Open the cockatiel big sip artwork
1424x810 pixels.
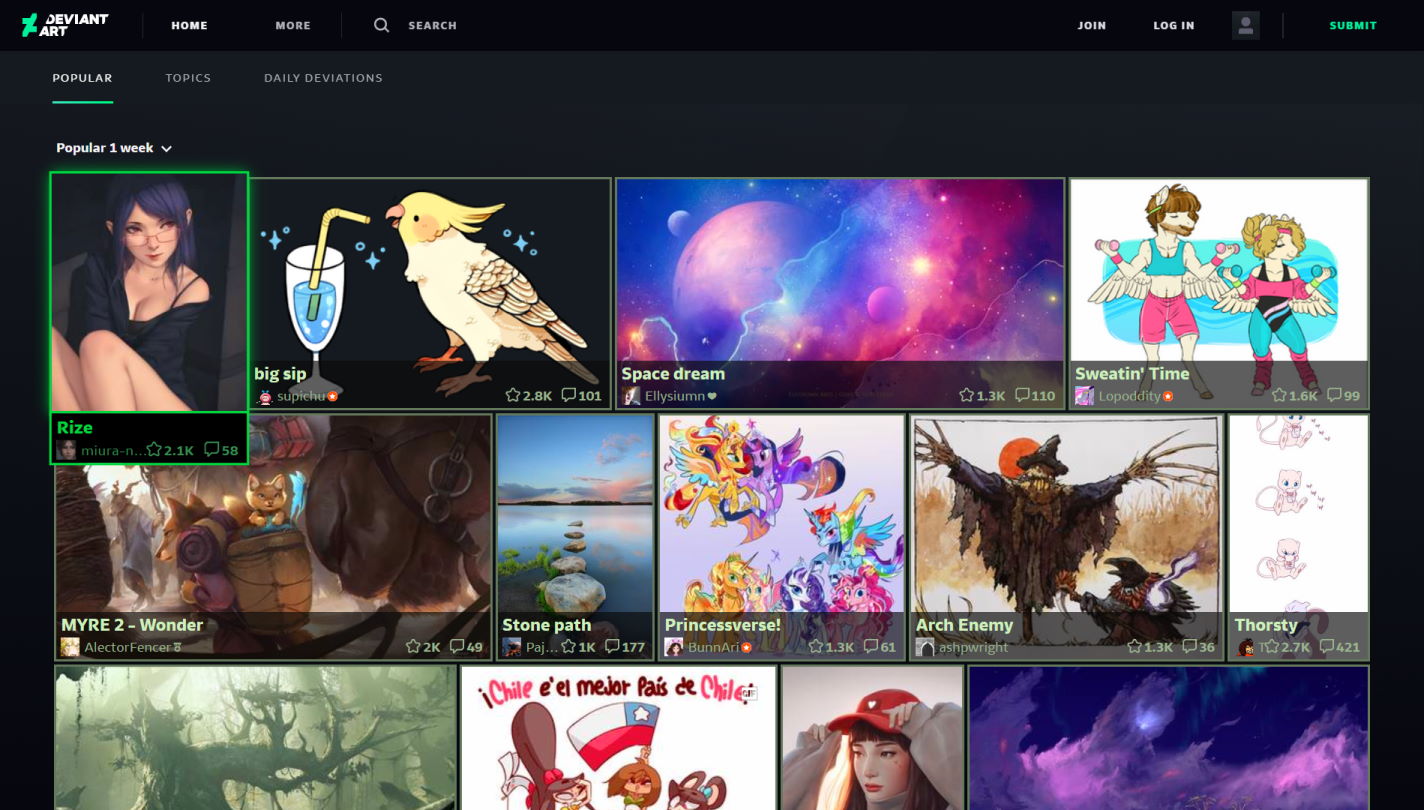click(x=430, y=293)
